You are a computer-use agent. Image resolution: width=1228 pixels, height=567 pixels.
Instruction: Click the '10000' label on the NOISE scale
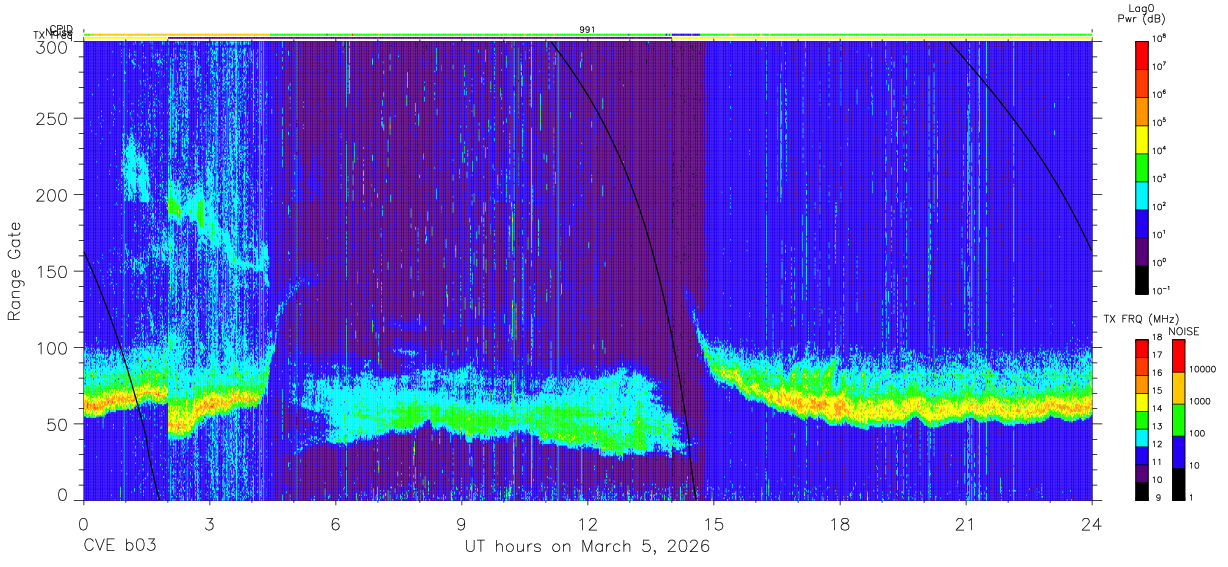pyautogui.click(x=1202, y=370)
